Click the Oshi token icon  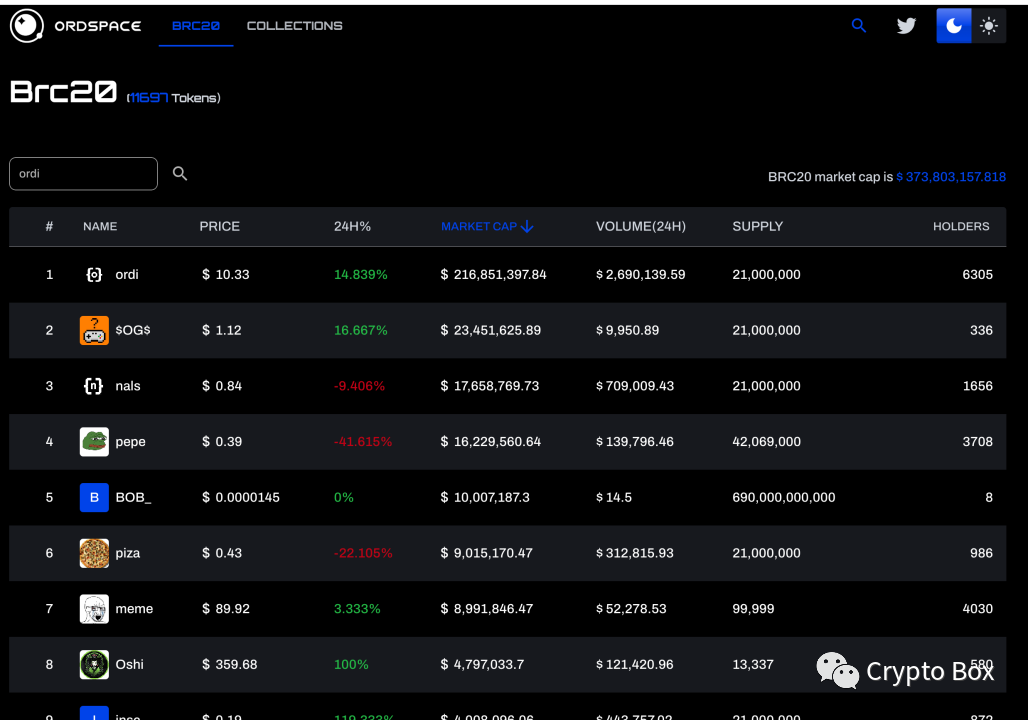point(94,665)
